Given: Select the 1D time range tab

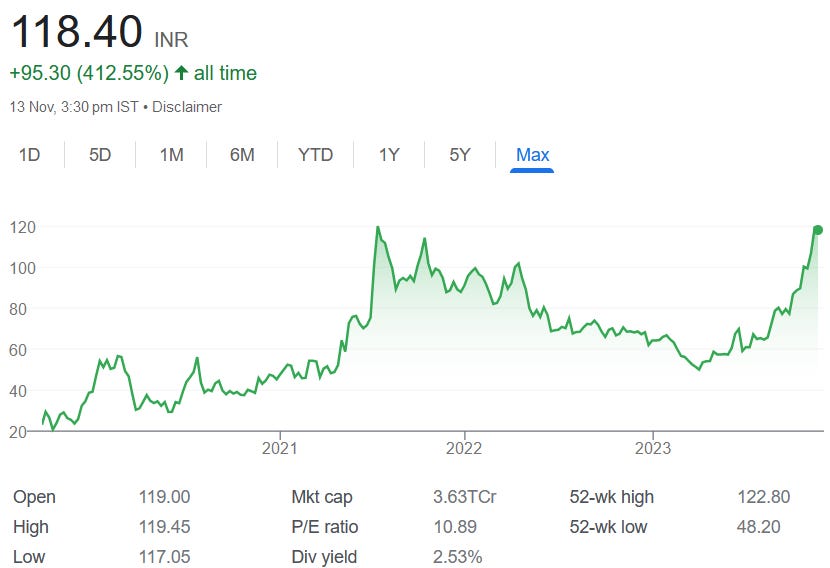Looking at the screenshot, I should (30, 155).
